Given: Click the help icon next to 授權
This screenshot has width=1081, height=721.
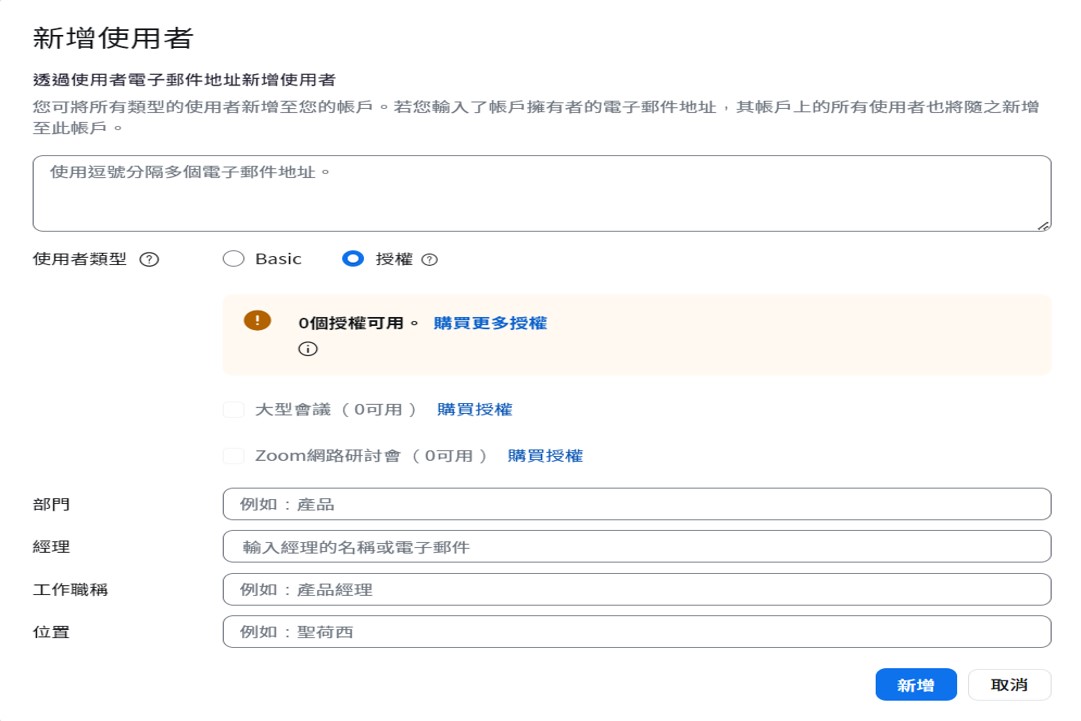Looking at the screenshot, I should (429, 260).
